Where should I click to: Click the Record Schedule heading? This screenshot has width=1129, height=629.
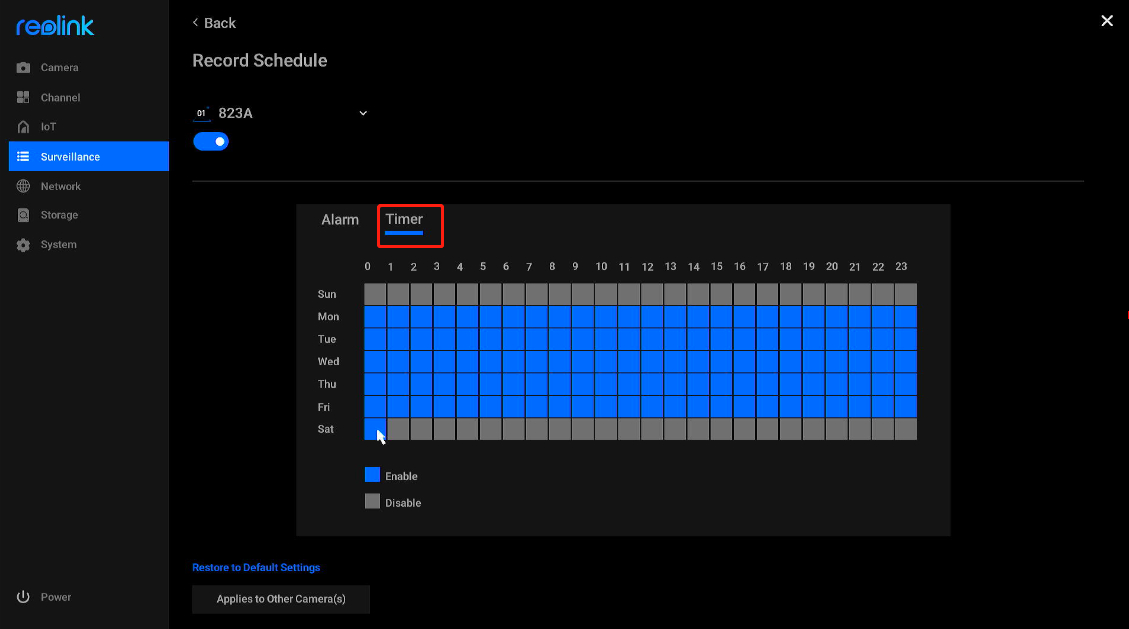pos(260,60)
